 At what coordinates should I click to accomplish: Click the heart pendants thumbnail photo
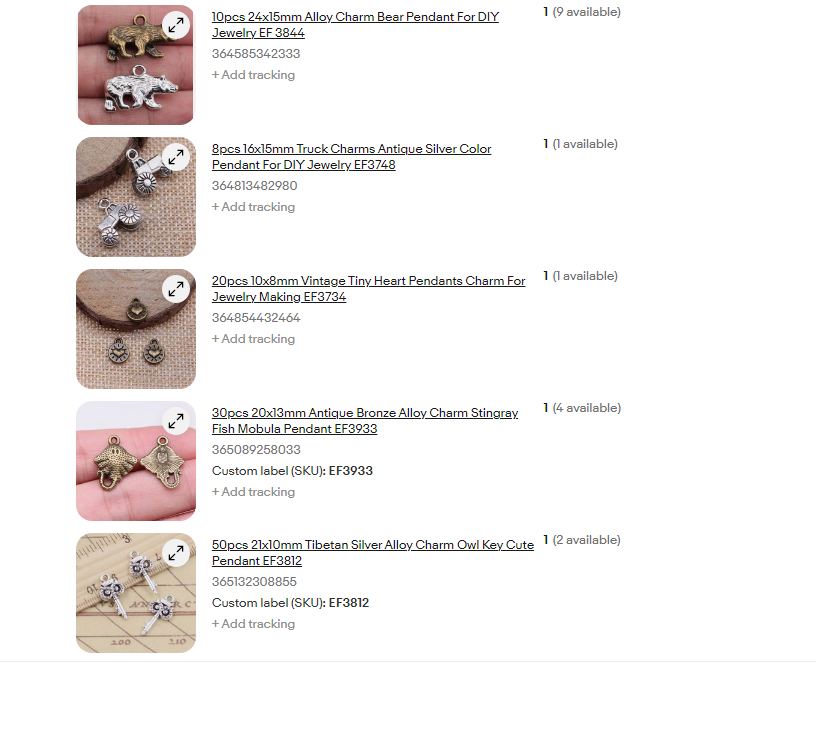pos(136,329)
